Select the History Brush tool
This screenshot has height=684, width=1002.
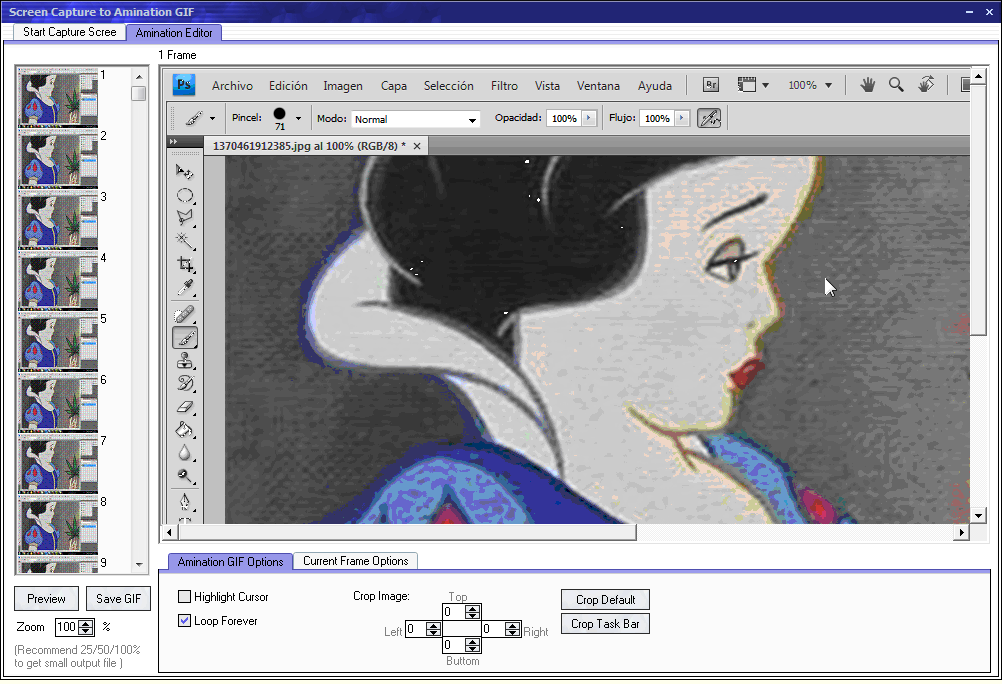click(x=185, y=384)
